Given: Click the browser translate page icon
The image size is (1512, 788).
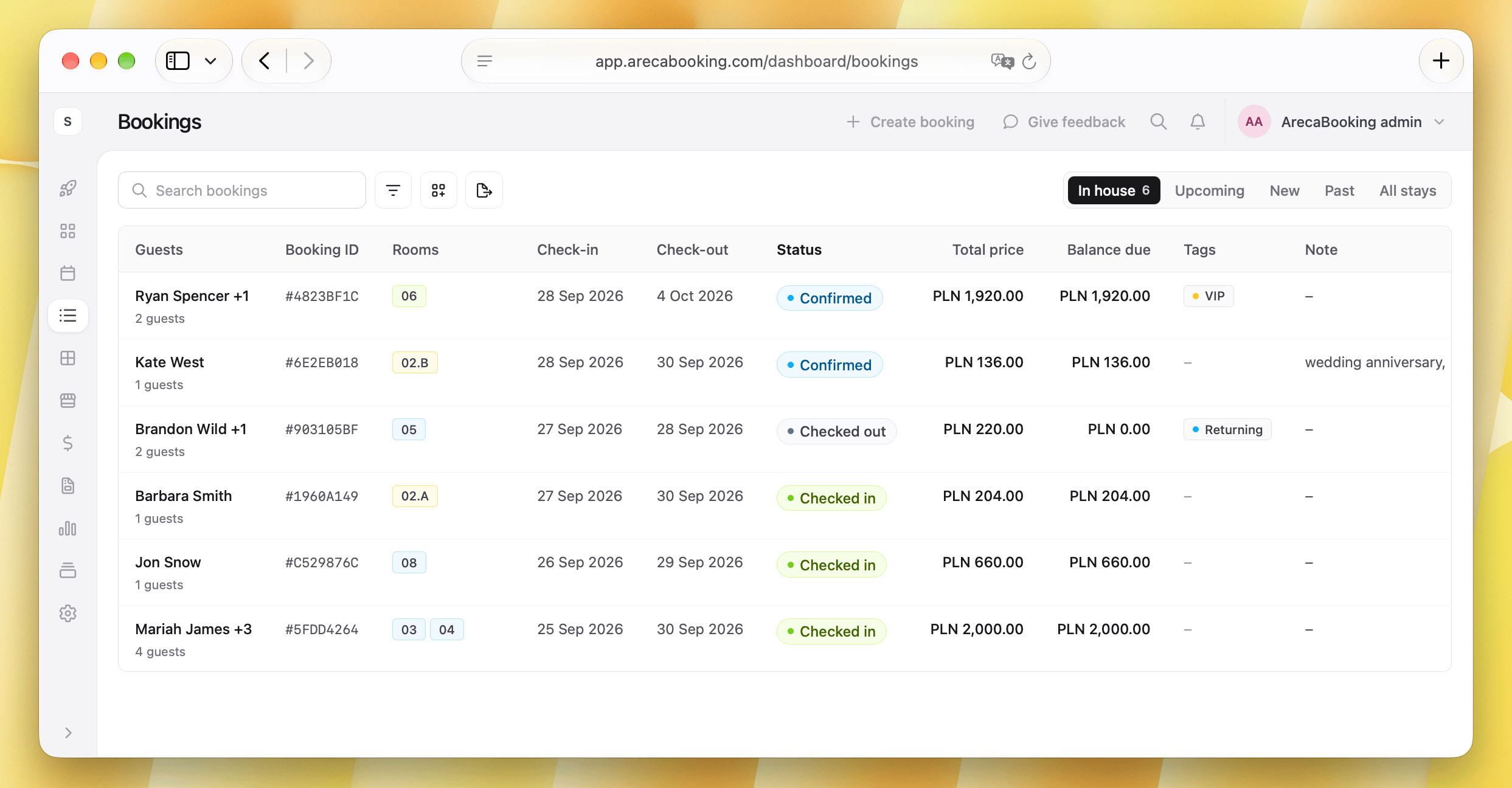Looking at the screenshot, I should (1002, 61).
